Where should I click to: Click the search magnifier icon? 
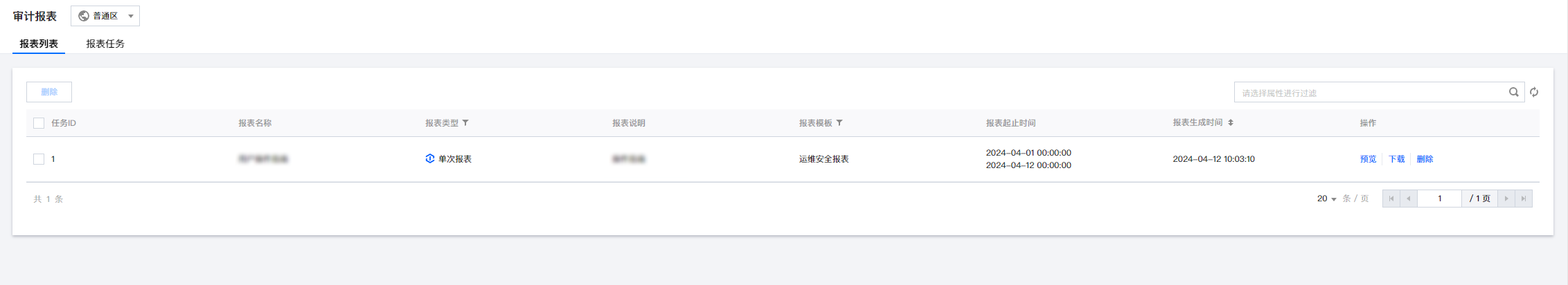pos(1513,92)
